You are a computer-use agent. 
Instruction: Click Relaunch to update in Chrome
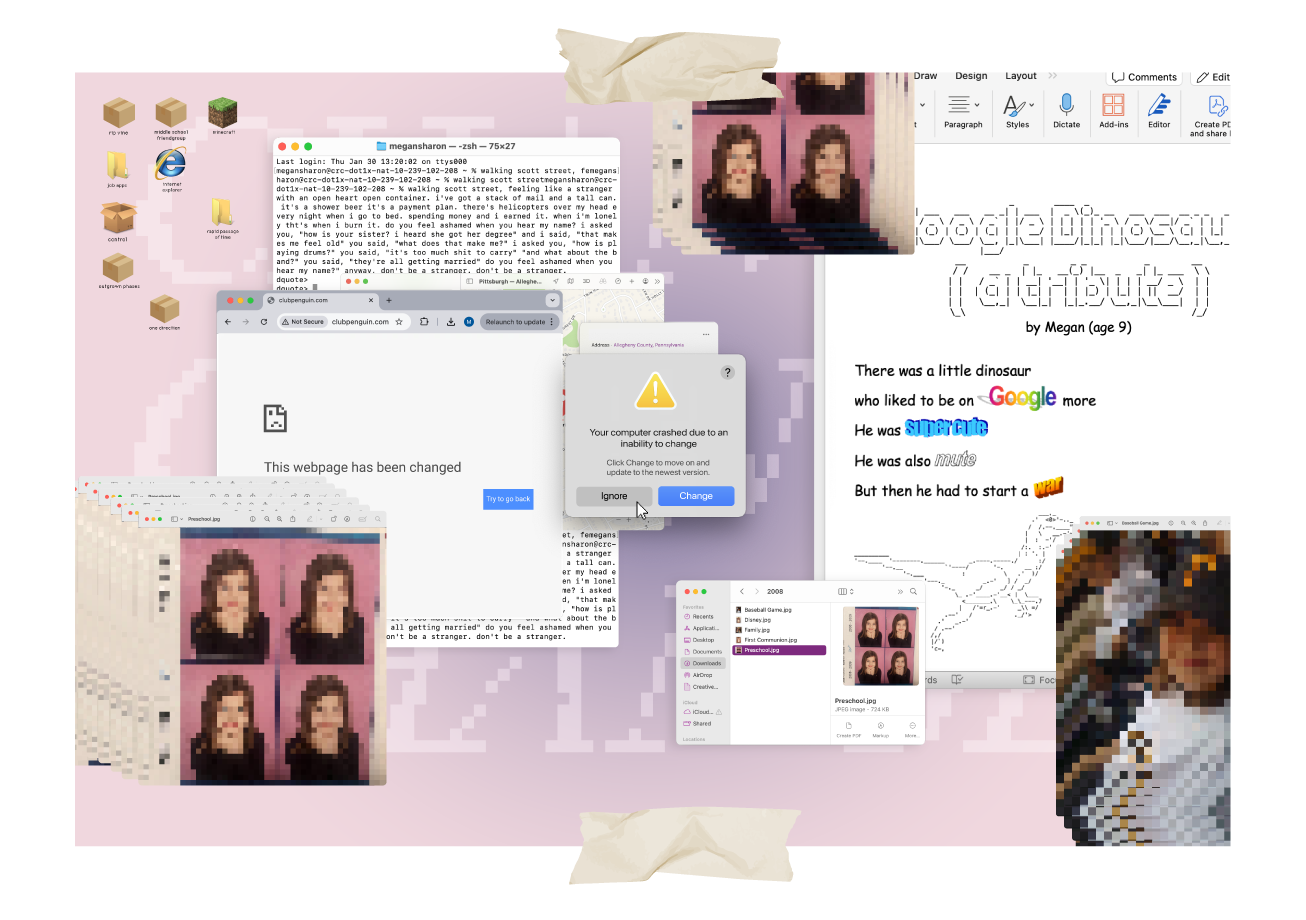[x=518, y=322]
